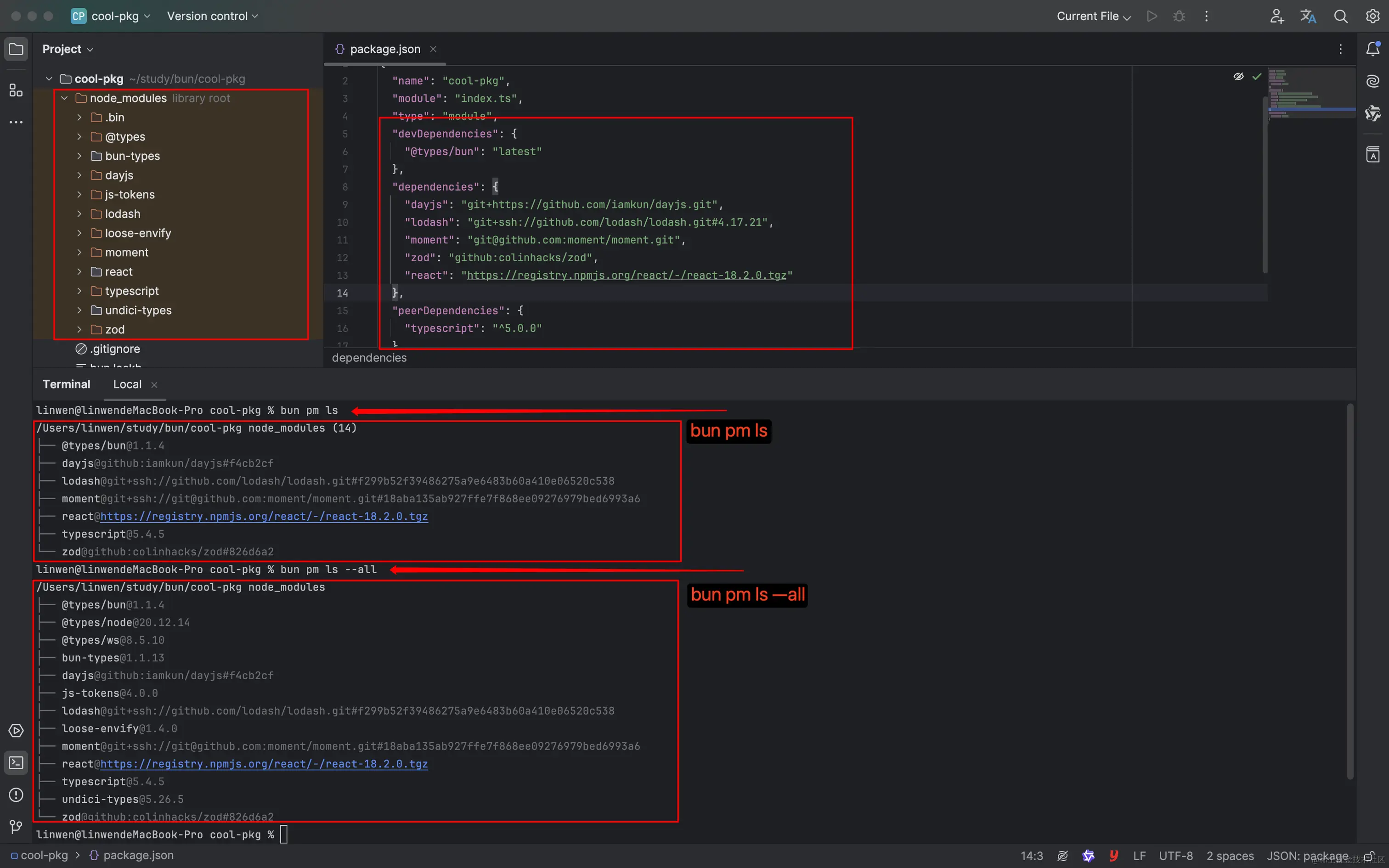Expand the lodash folder
Viewport: 1389px width, 868px height.
pos(79,214)
